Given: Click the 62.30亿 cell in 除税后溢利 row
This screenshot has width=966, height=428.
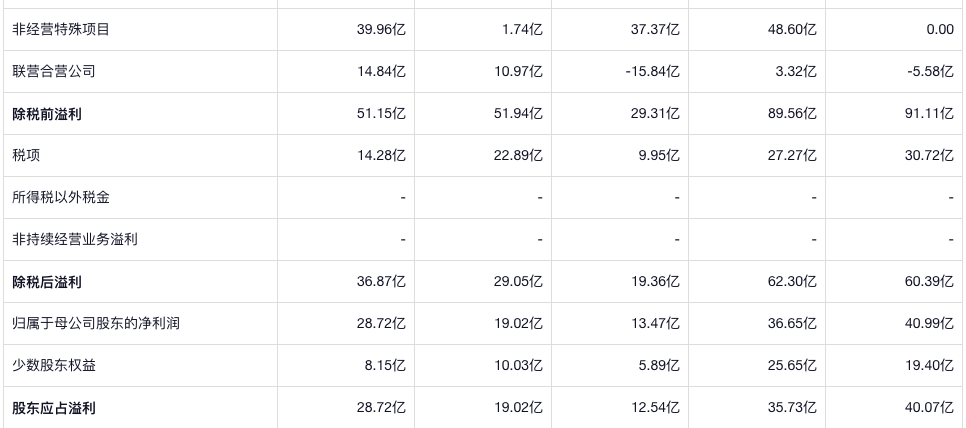Looking at the screenshot, I should pos(792,282).
